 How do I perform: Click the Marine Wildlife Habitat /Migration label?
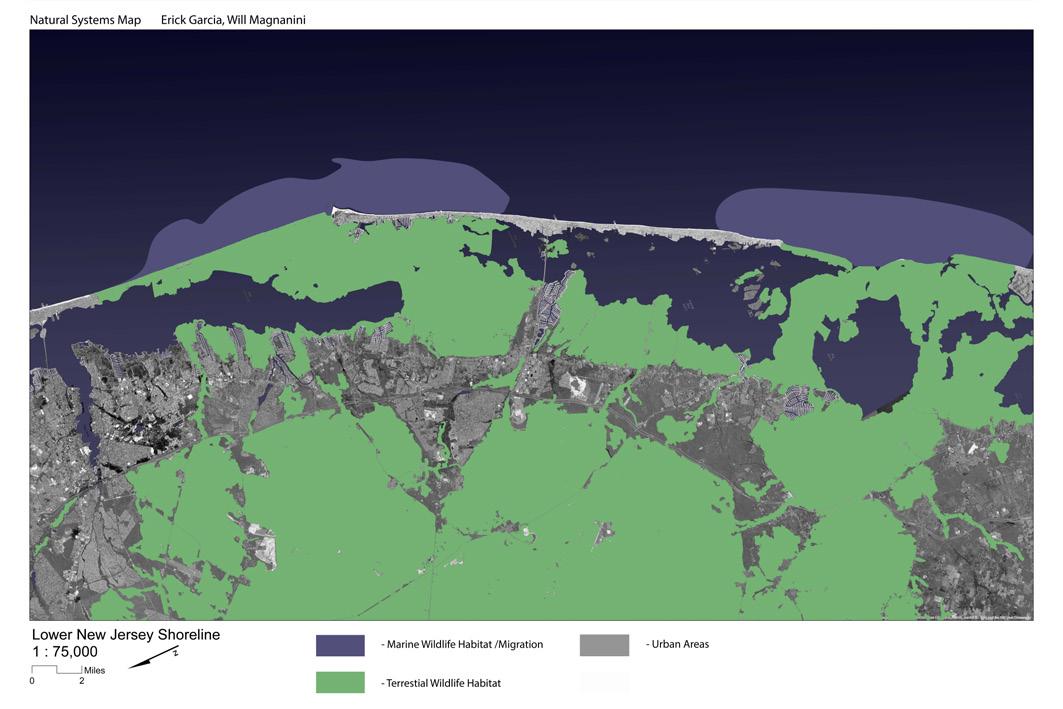pos(464,645)
